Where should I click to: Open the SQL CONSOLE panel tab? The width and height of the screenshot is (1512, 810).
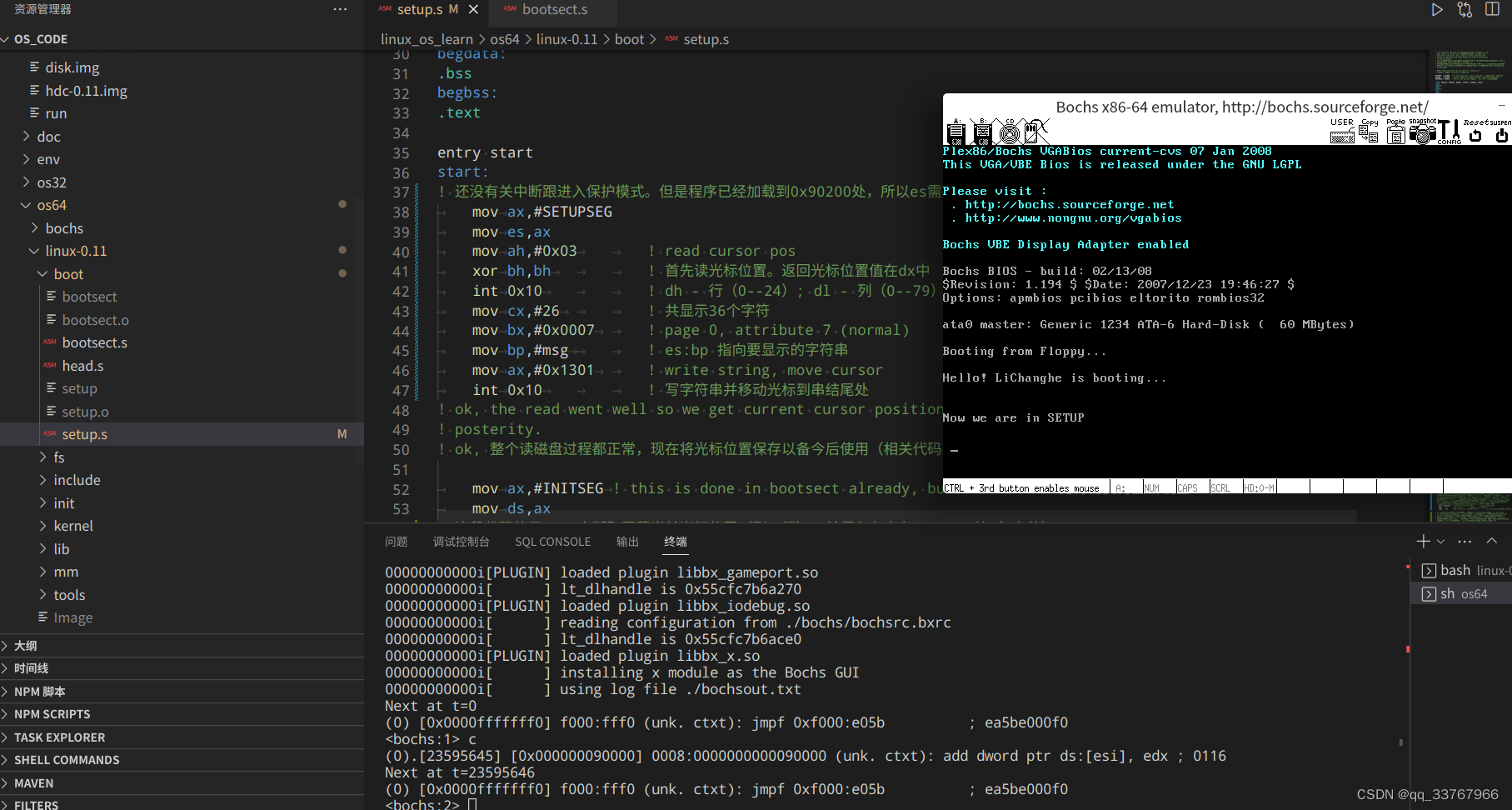(x=553, y=542)
